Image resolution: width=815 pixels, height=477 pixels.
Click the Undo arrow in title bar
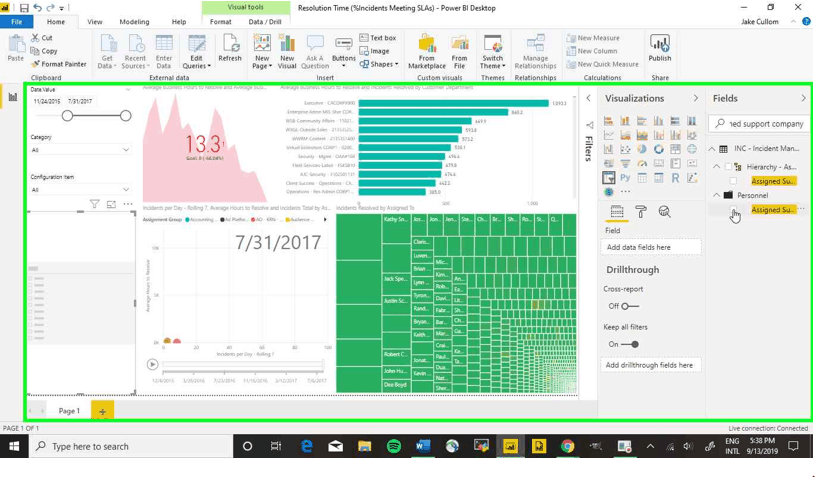click(37, 8)
